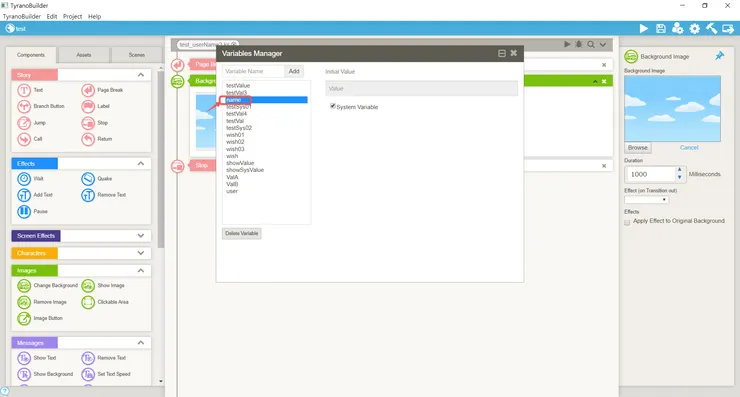The height and width of the screenshot is (397, 740).
Task: Click the background image preview thumbnail
Action: (672, 109)
